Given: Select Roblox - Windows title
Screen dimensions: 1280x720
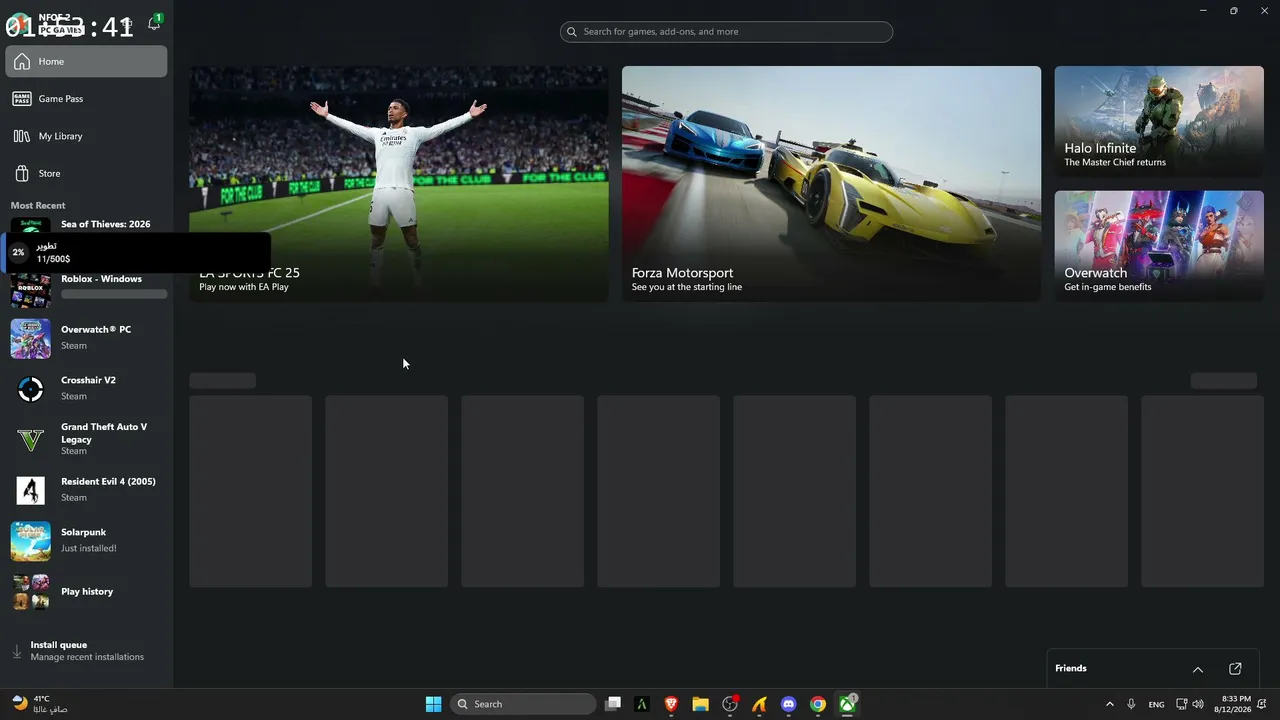Looking at the screenshot, I should [101, 279].
